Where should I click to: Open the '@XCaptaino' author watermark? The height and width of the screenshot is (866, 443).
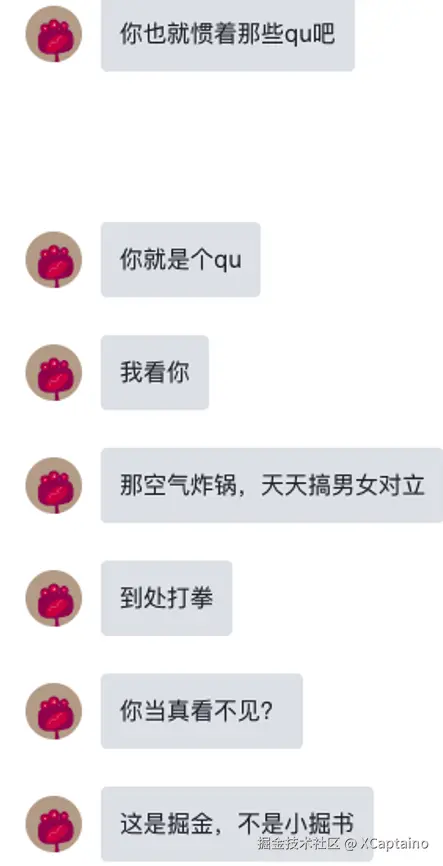point(387,843)
